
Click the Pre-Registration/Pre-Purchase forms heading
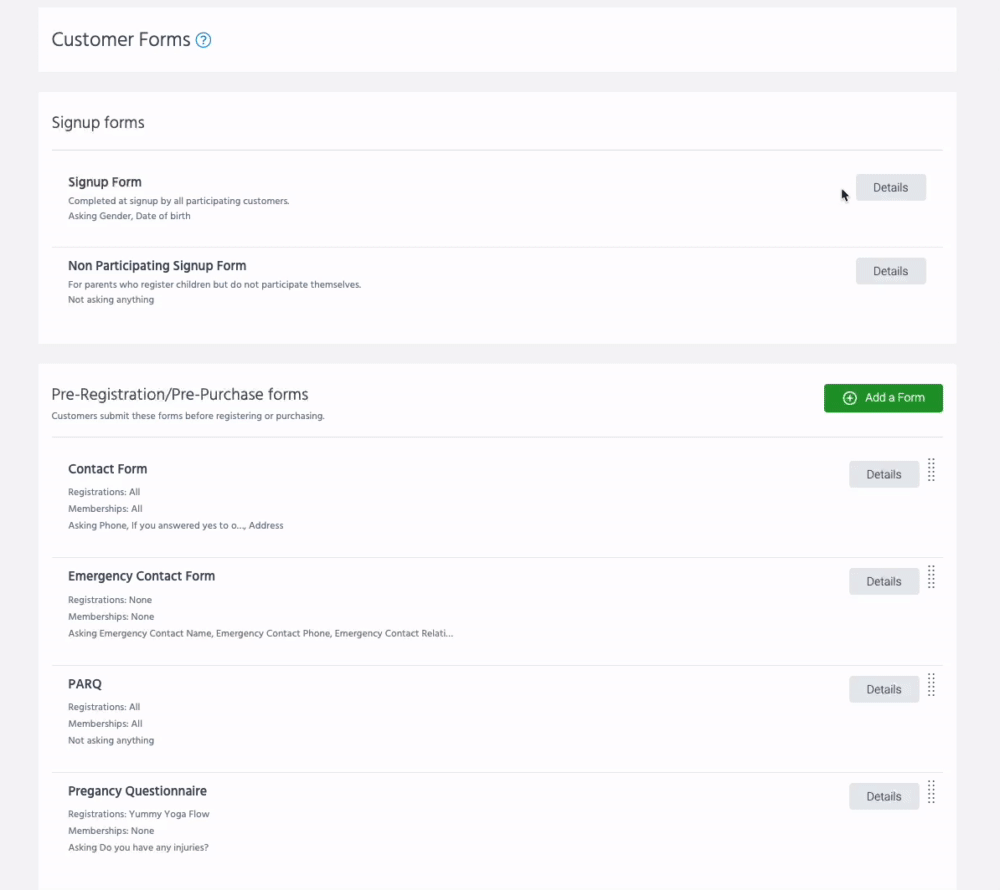click(x=180, y=395)
